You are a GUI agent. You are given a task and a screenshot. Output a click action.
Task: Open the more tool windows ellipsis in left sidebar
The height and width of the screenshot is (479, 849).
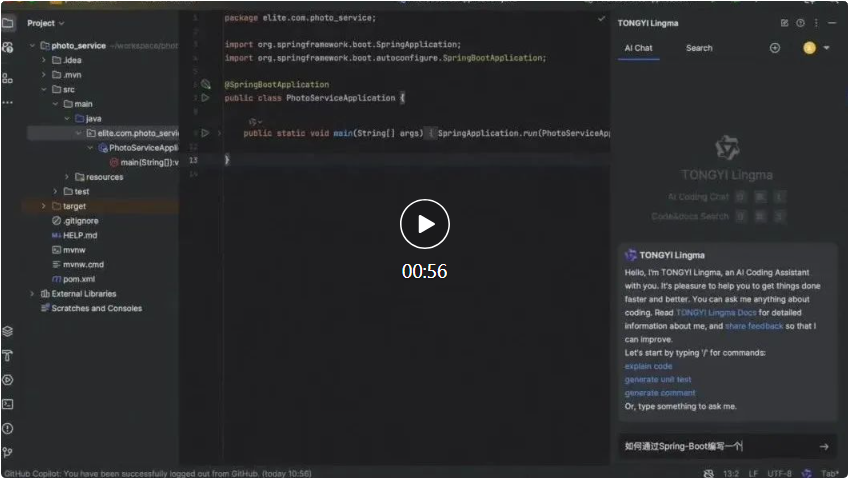tap(8, 102)
